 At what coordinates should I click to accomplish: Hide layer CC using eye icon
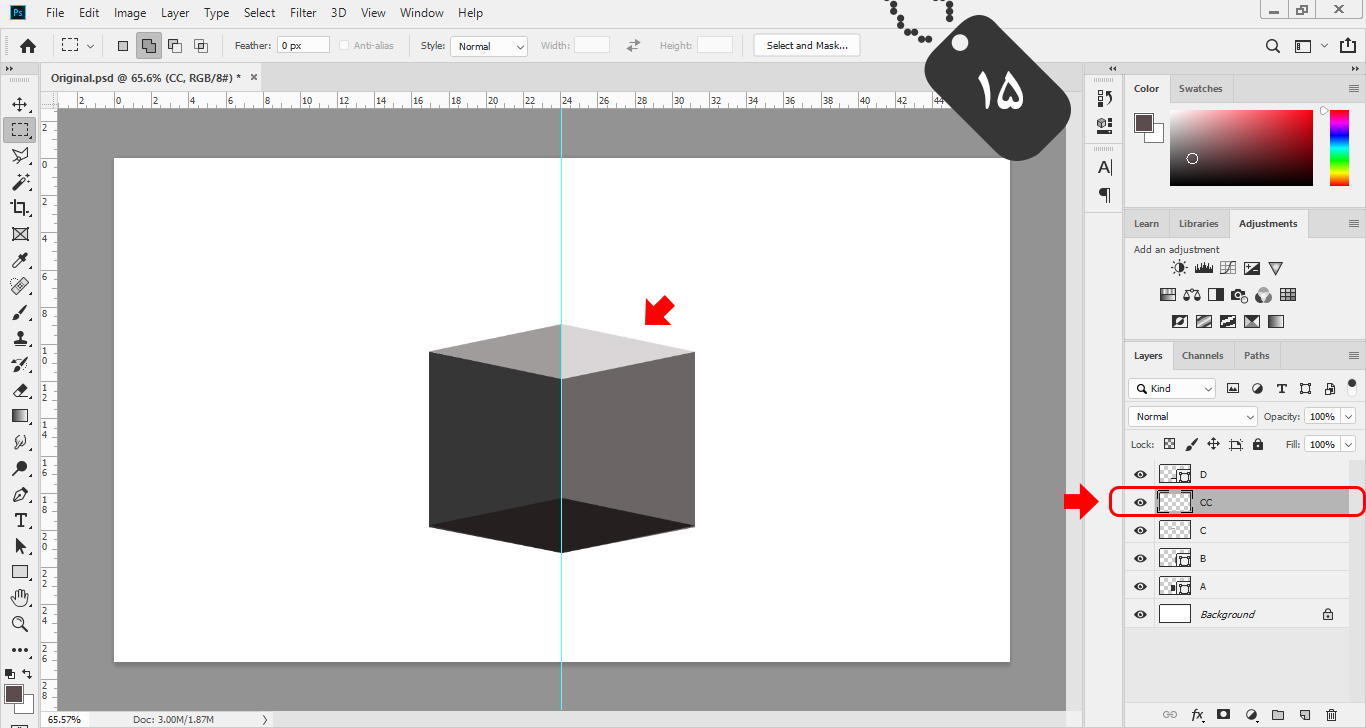click(1141, 502)
